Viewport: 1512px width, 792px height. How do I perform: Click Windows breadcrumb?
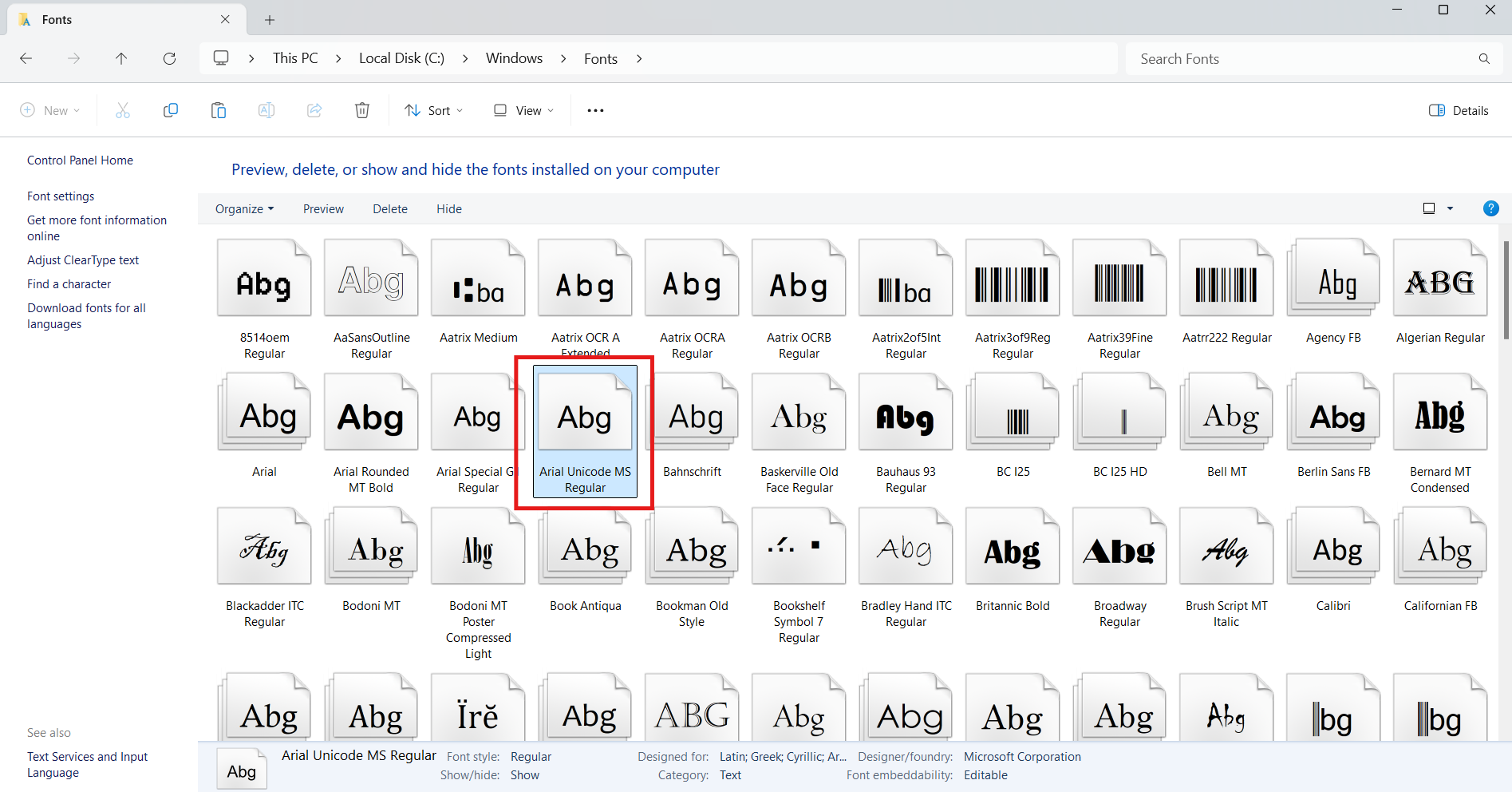pyautogui.click(x=514, y=58)
